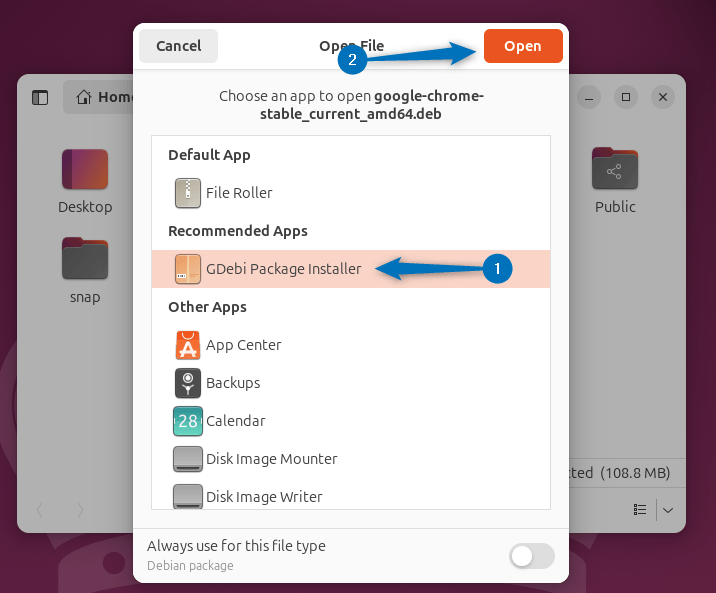The image size is (716, 593).
Task: Click the Desktop folder label
Action: click(x=85, y=207)
